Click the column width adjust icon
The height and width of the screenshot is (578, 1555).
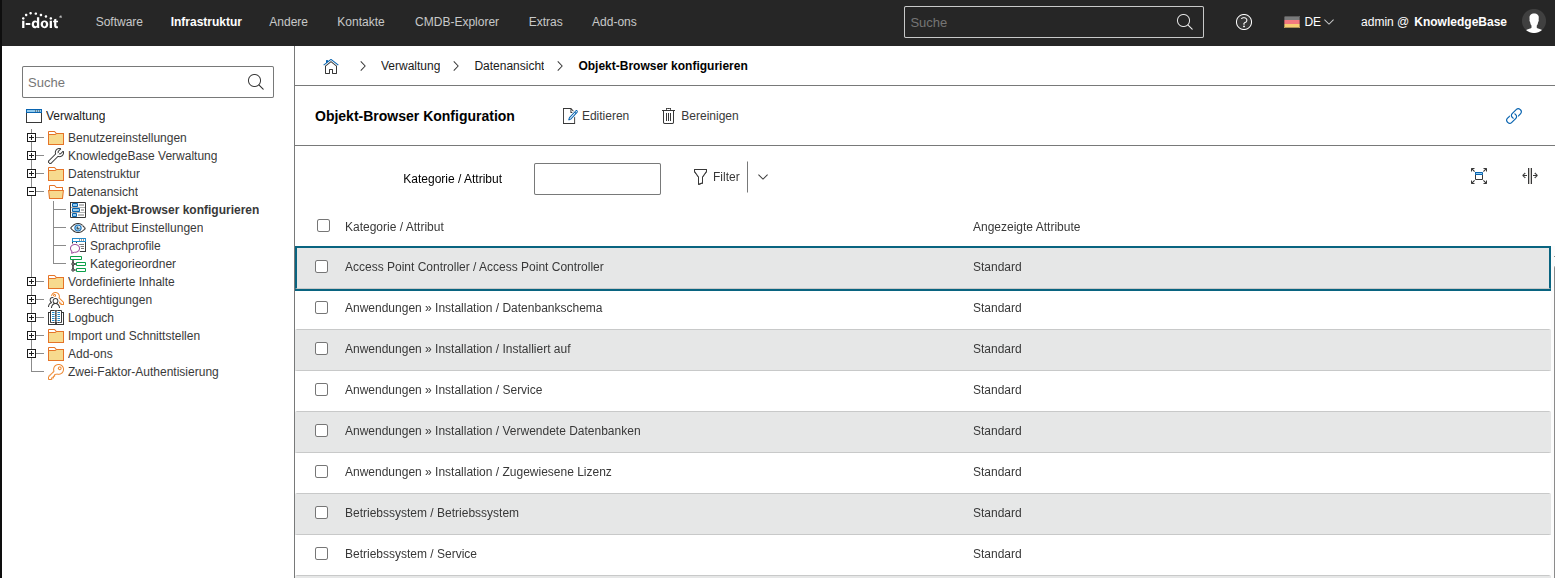click(x=1529, y=176)
